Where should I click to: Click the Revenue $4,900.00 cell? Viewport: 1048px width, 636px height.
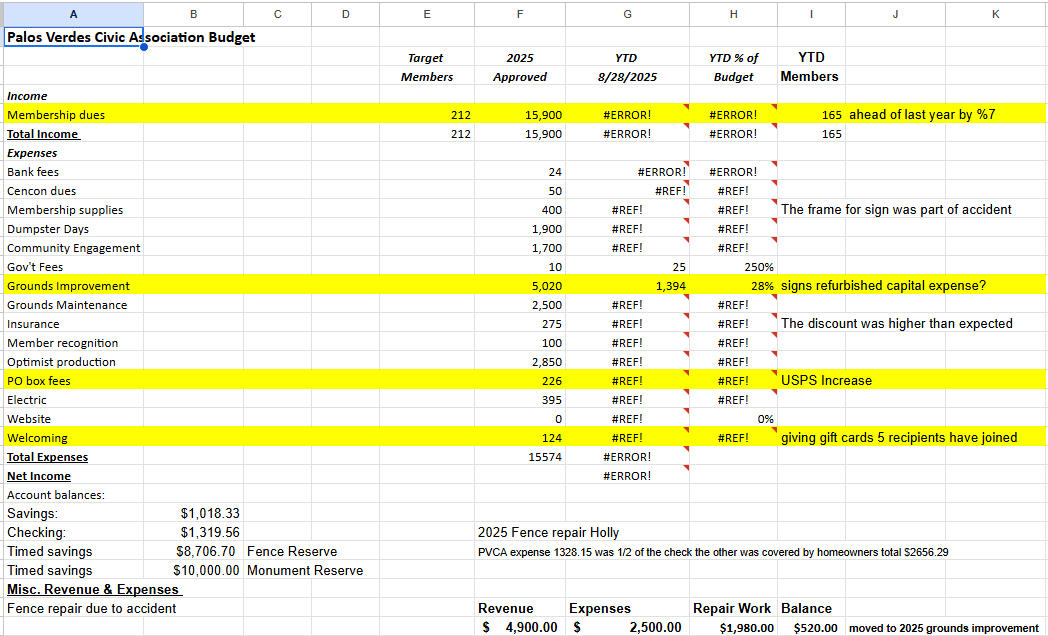(x=512, y=628)
